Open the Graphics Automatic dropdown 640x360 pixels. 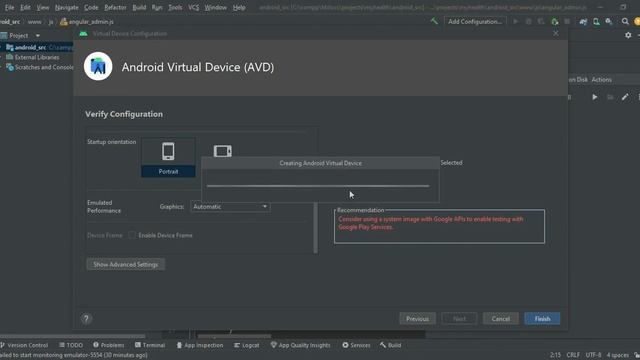point(230,207)
